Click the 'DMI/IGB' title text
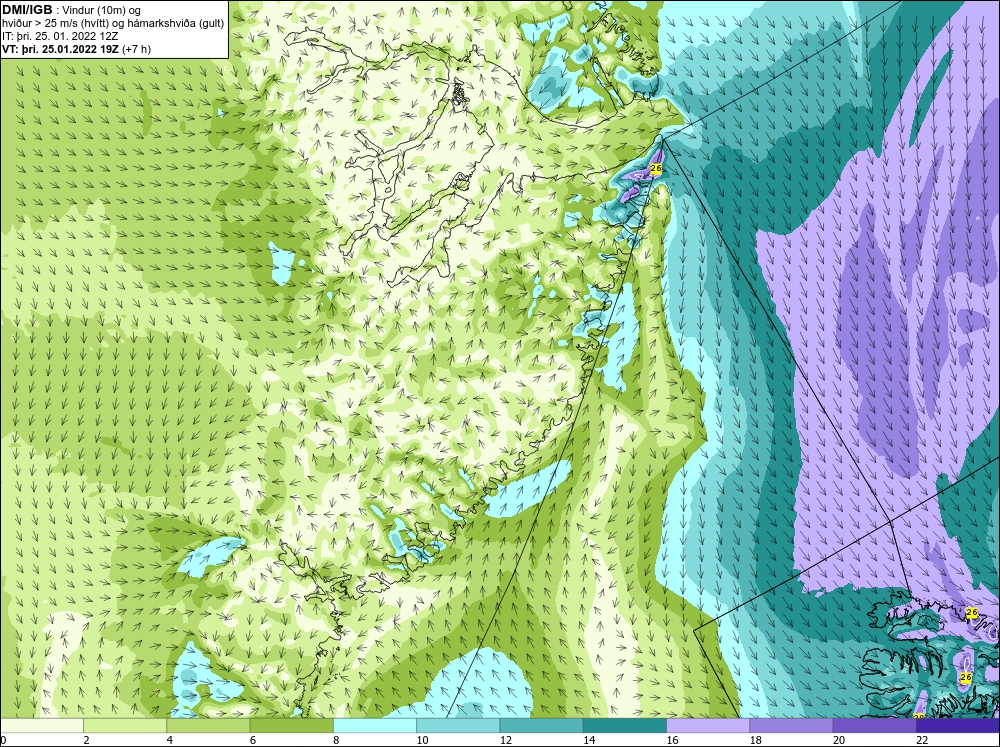 [27, 10]
